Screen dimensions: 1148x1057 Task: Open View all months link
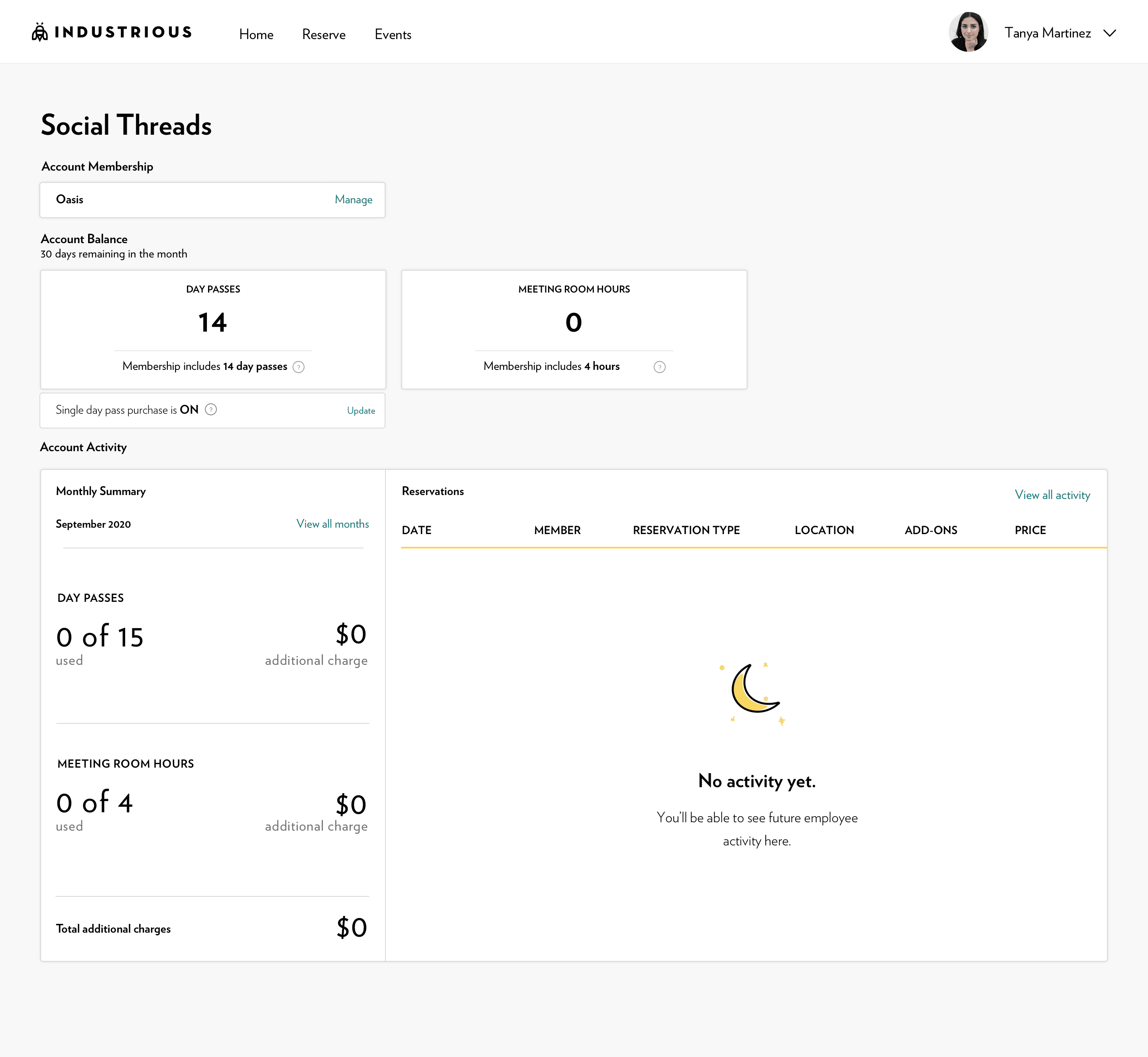coord(332,524)
